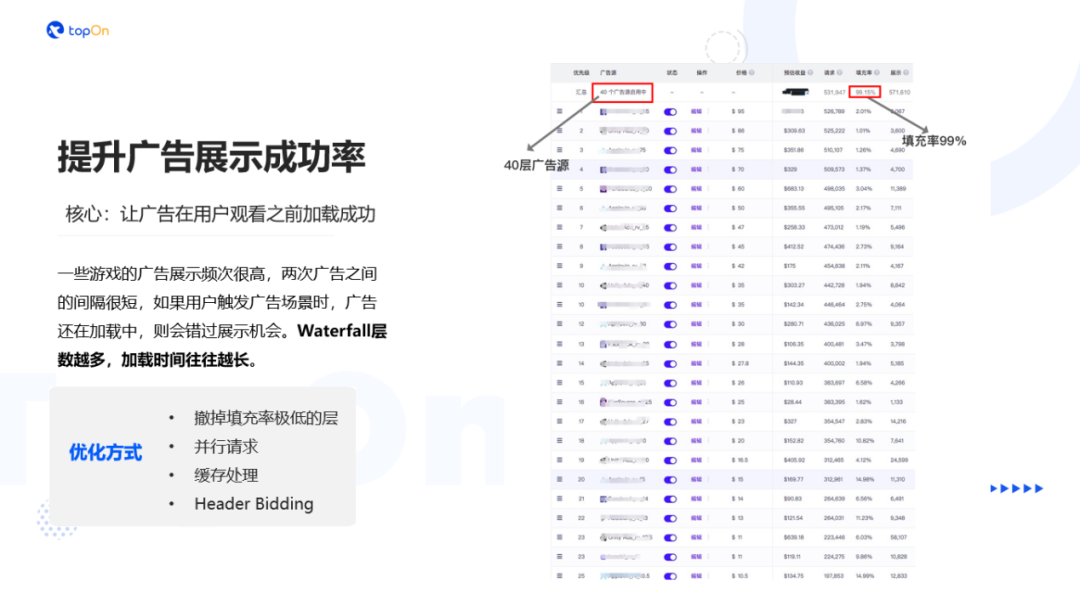This screenshot has height=606, width=1080.
Task: Click 编辑 in the $ 86 row
Action: click(x=696, y=131)
